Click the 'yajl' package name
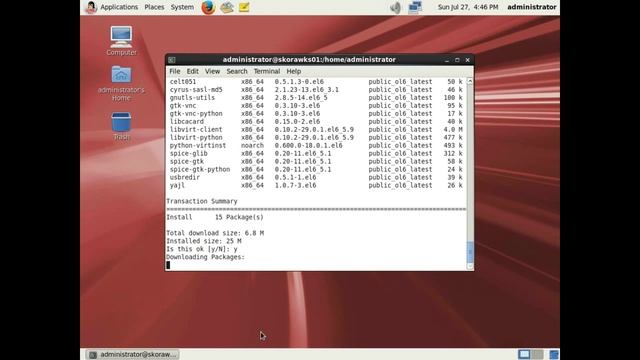Screen dimensions: 640x360 (x=177, y=185)
